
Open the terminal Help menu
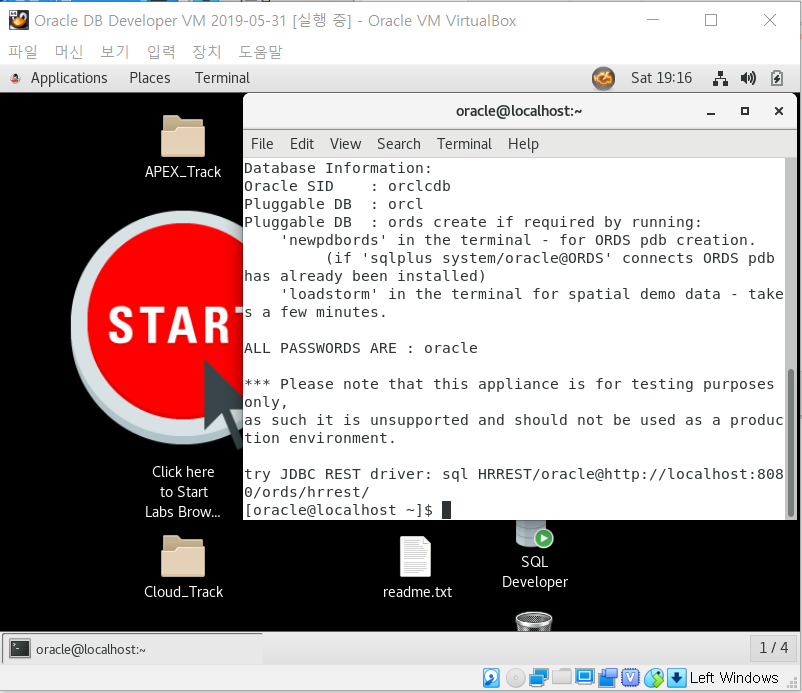coord(523,144)
